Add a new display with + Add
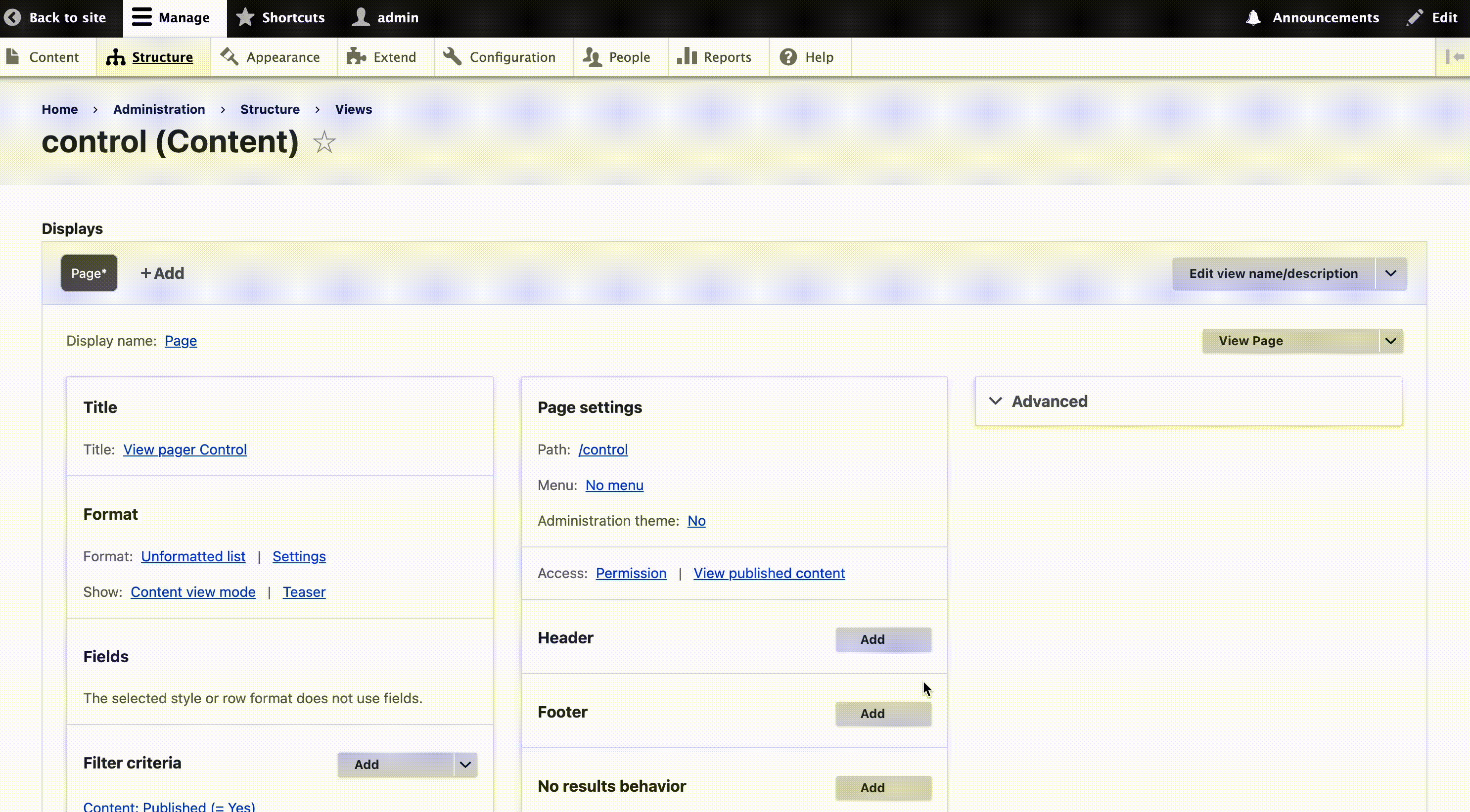Viewport: 1470px width, 812px height. click(162, 273)
